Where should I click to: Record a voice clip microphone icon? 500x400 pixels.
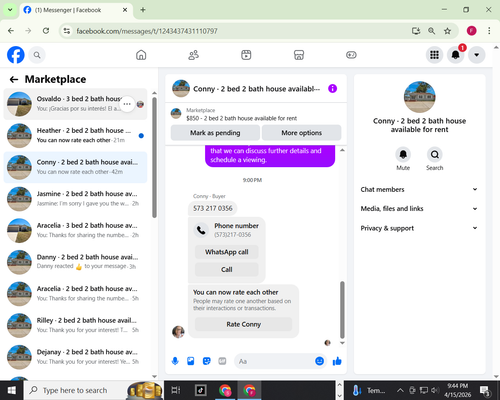pyautogui.click(x=175, y=361)
